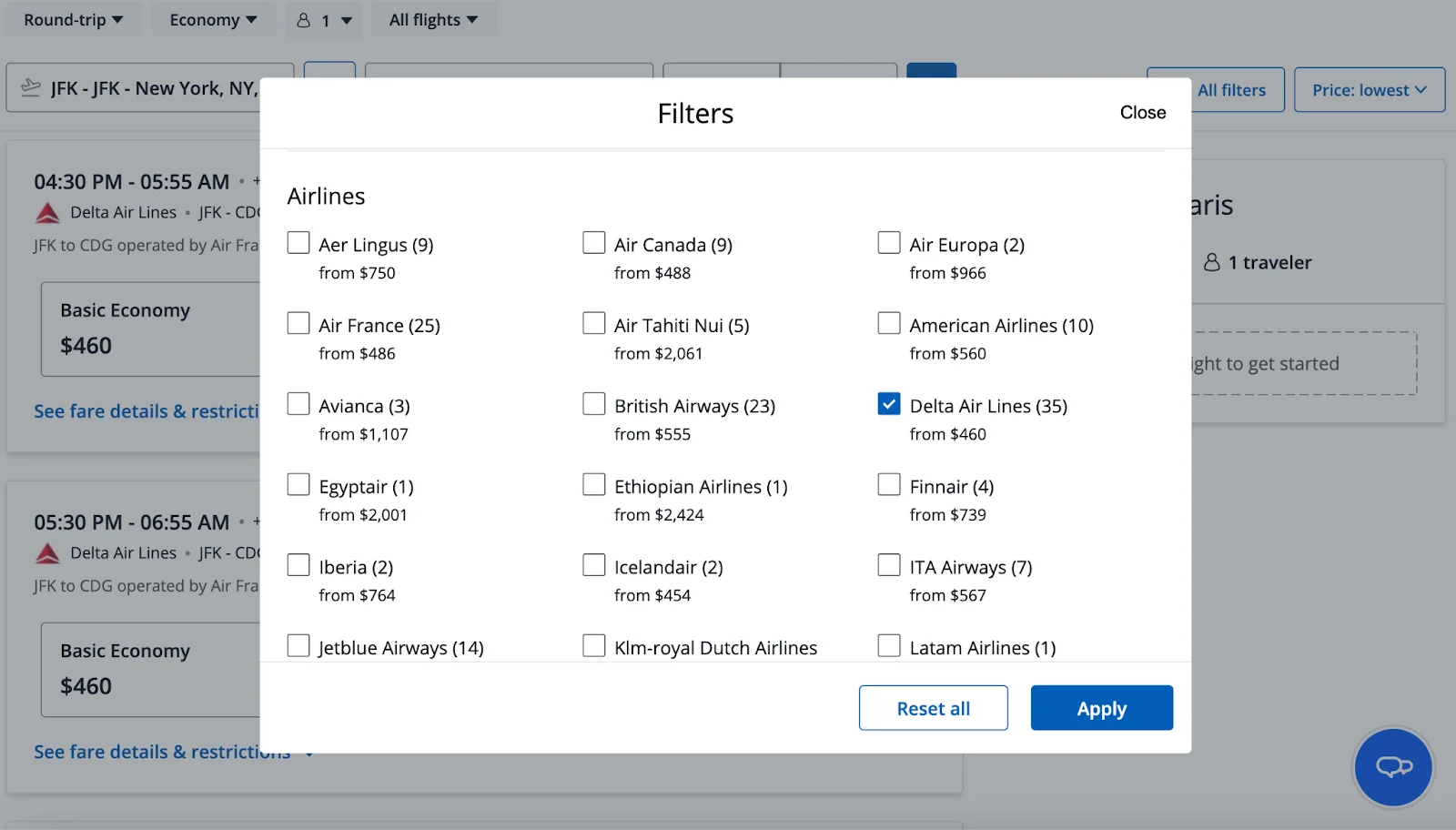Open the All flights dropdown
1456x830 pixels.
click(x=433, y=19)
